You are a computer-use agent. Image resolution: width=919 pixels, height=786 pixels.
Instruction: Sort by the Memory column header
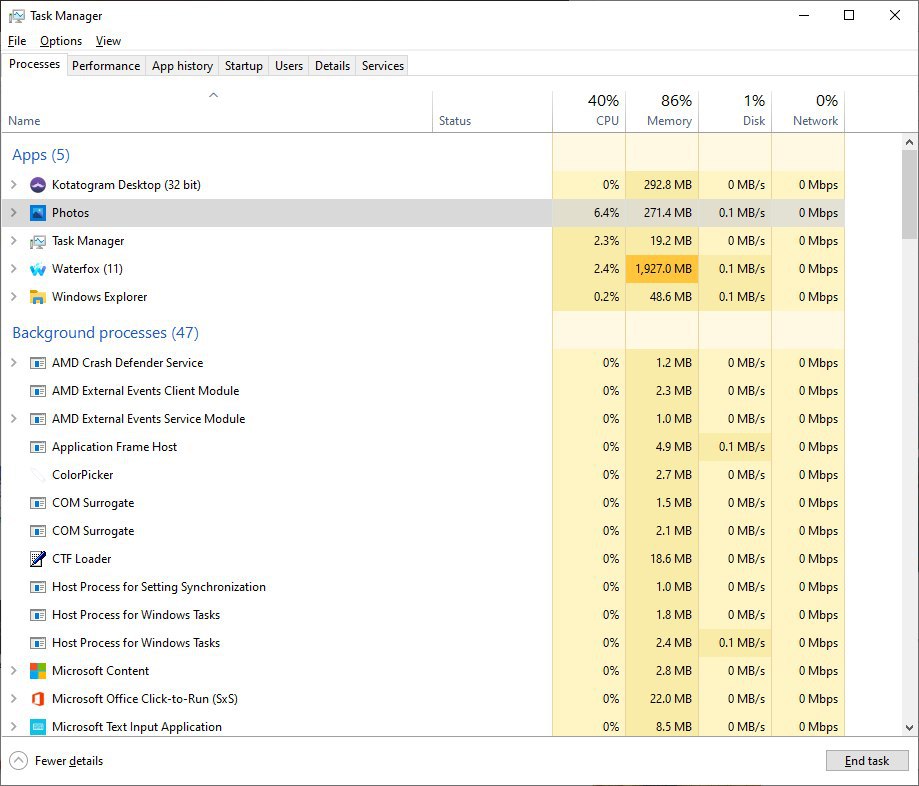coord(662,111)
